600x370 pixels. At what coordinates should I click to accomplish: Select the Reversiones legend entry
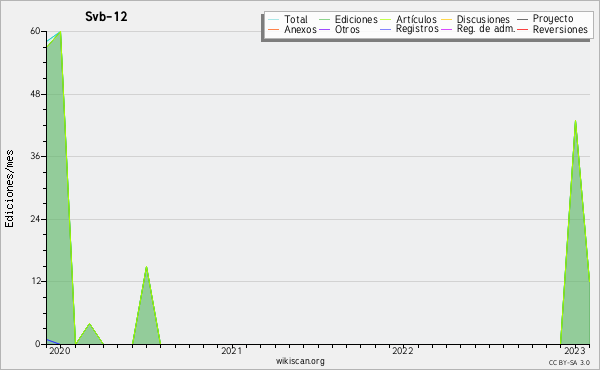[560, 29]
